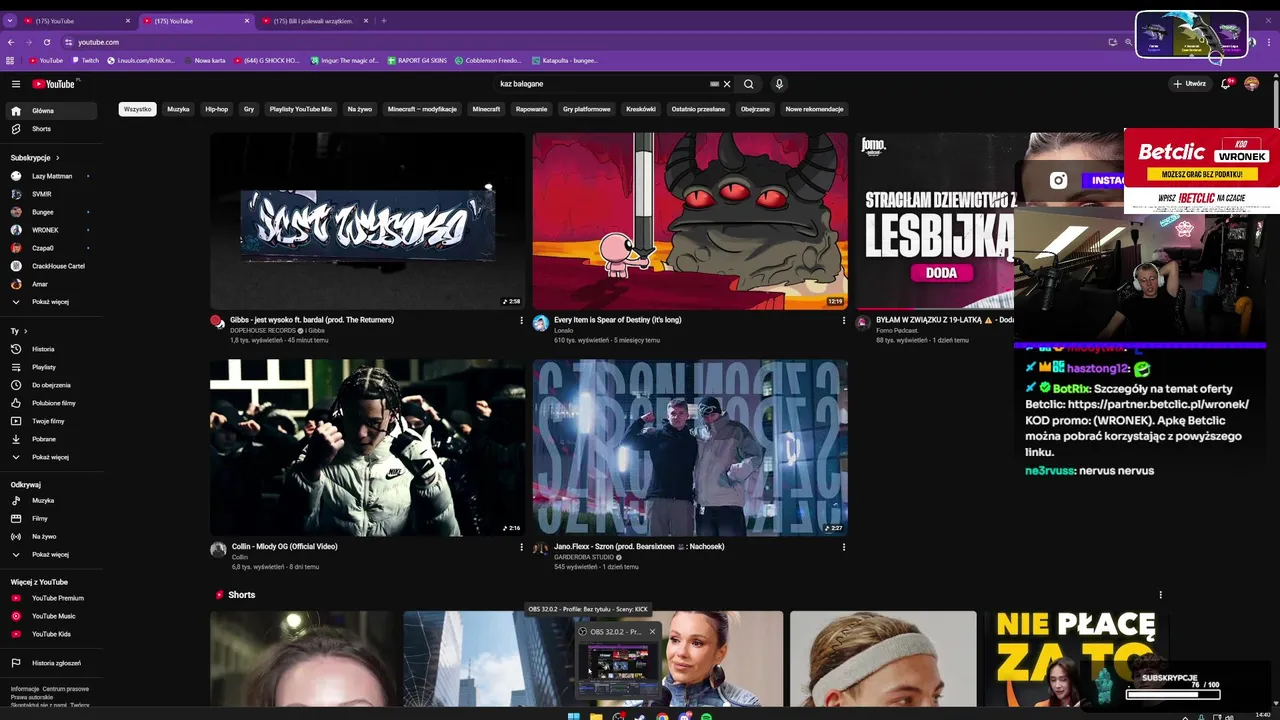Click the youtube.com address bar
This screenshot has width=1280, height=720.
pos(580,42)
